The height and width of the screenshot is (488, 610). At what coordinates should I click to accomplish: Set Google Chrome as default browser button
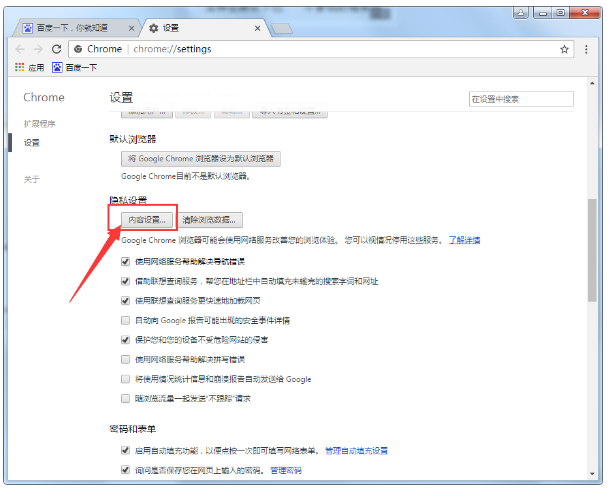(201, 159)
